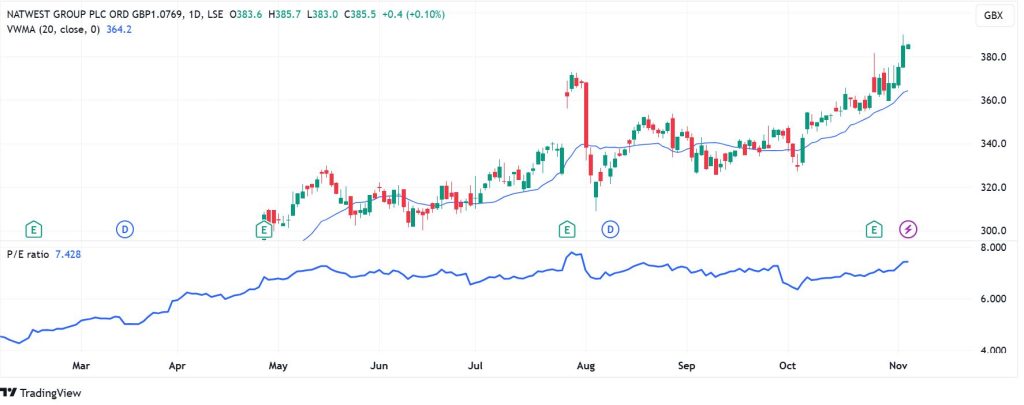Click the dividend D marker in August

tap(611, 229)
